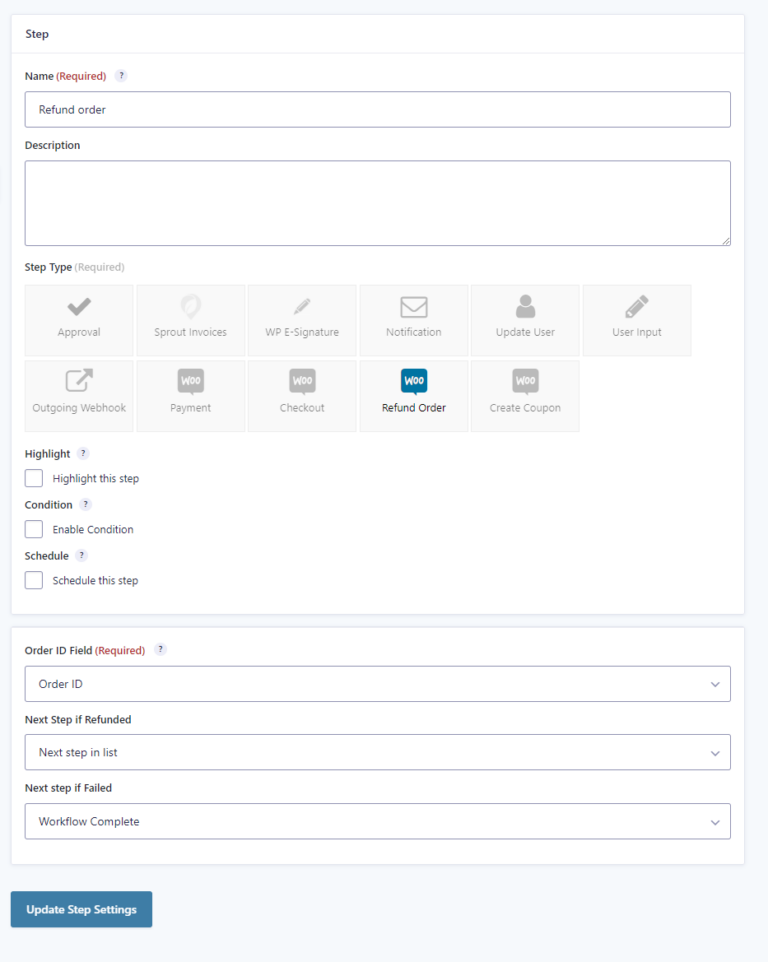Select the User Input step type
Image resolution: width=768 pixels, height=962 pixels.
[x=636, y=320]
